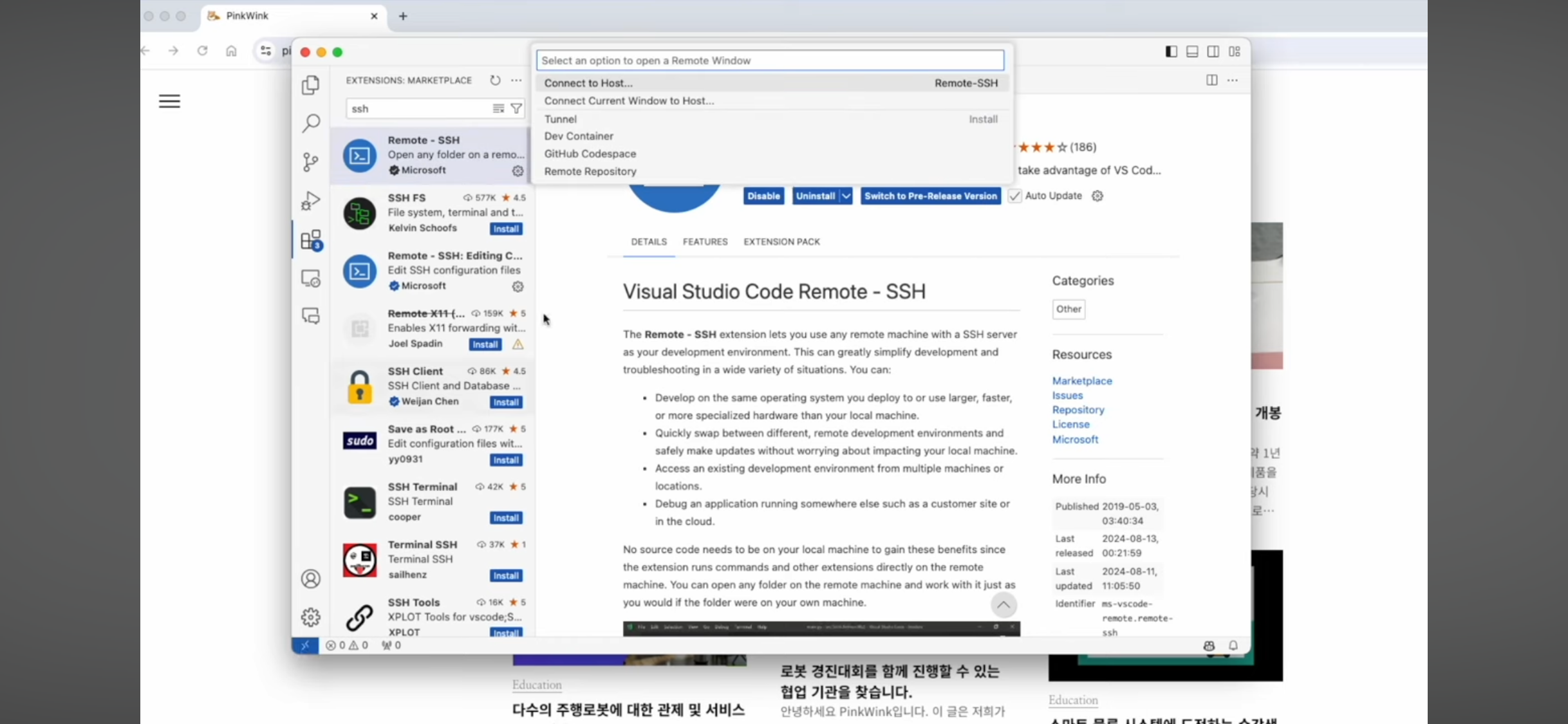Toggle the Auto Update checkbox
Viewport: 1568px width, 724px height.
1014,196
